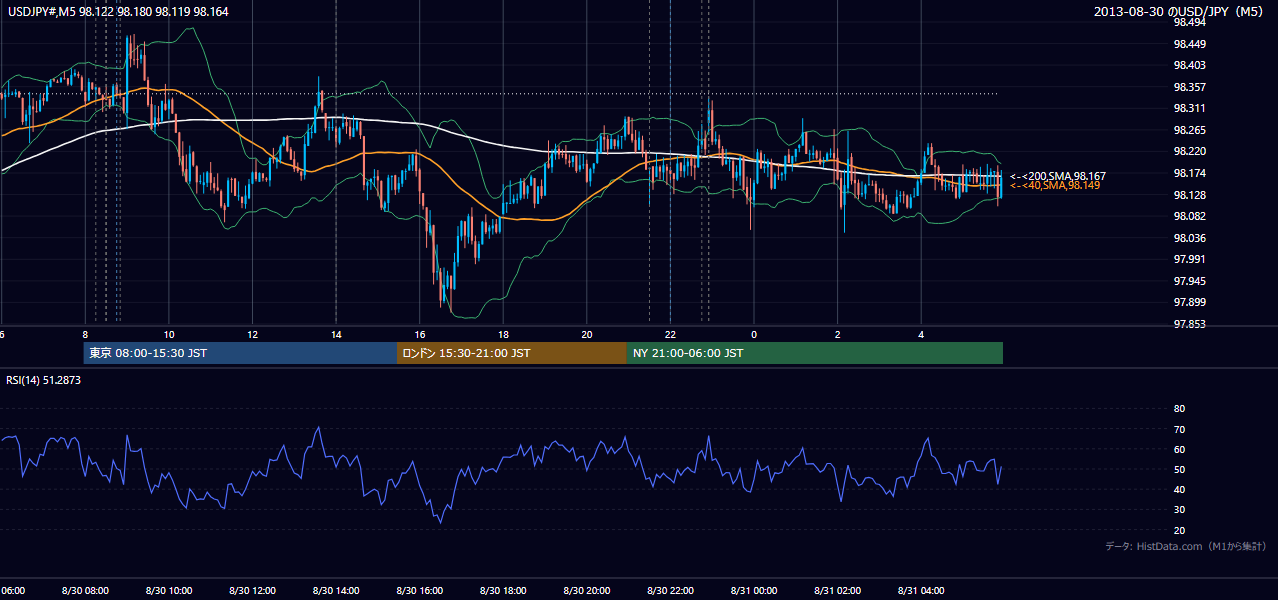The width and height of the screenshot is (1278, 600).
Task: Click the 98.036 price axis label
Action: pos(1188,238)
